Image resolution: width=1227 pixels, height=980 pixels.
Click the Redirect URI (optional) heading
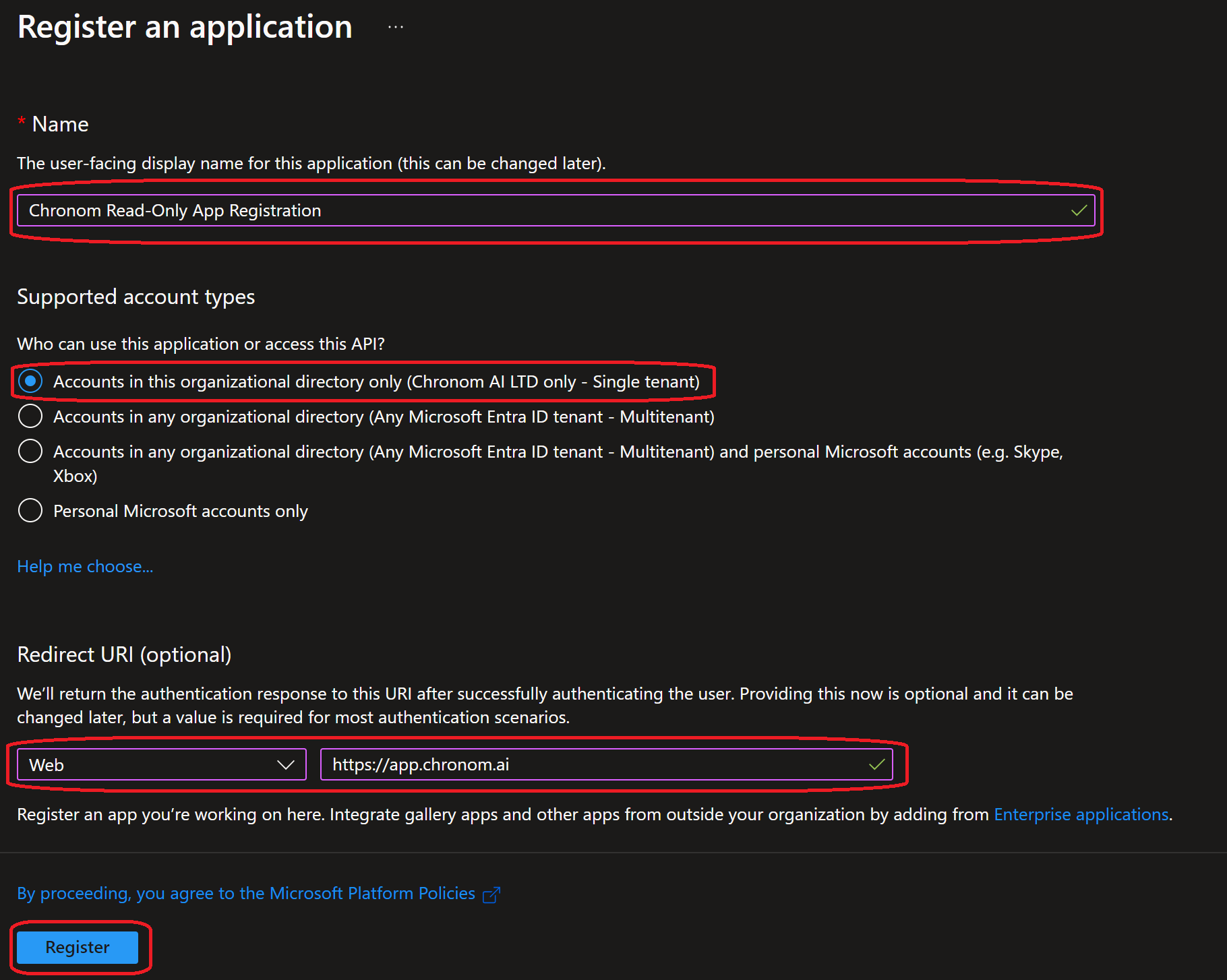(124, 654)
